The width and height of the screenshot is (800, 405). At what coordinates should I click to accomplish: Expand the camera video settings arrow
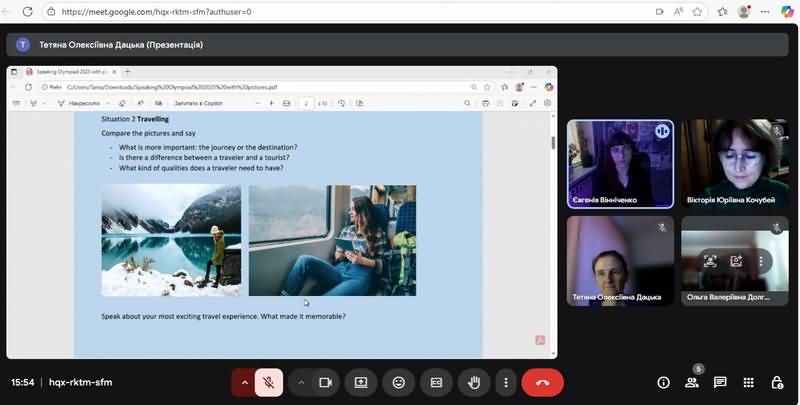point(301,382)
